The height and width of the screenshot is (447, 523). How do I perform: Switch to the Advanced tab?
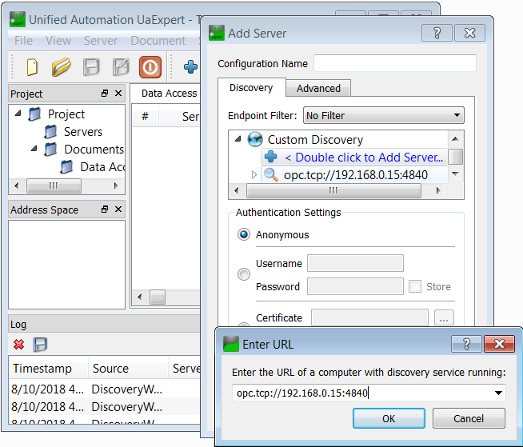pyautogui.click(x=318, y=88)
